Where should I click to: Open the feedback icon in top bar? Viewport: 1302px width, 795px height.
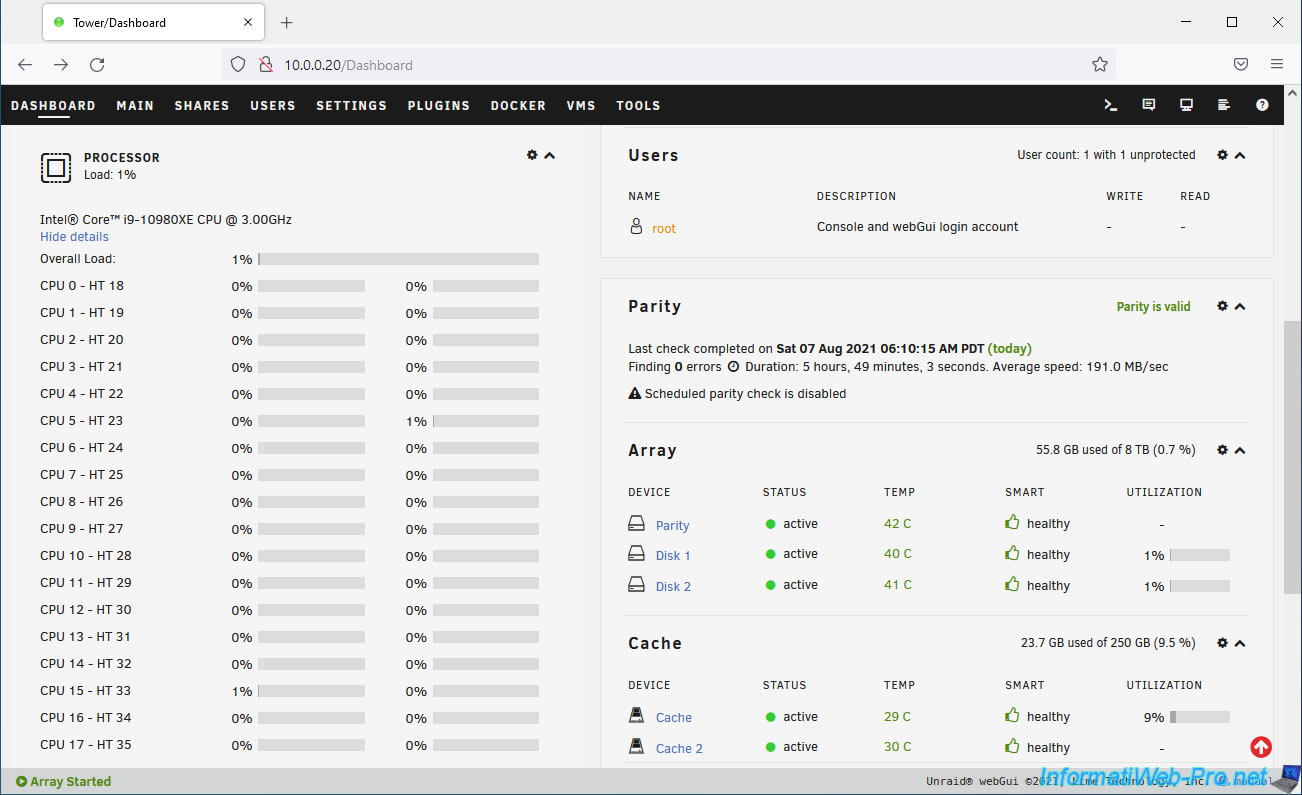pos(1148,105)
